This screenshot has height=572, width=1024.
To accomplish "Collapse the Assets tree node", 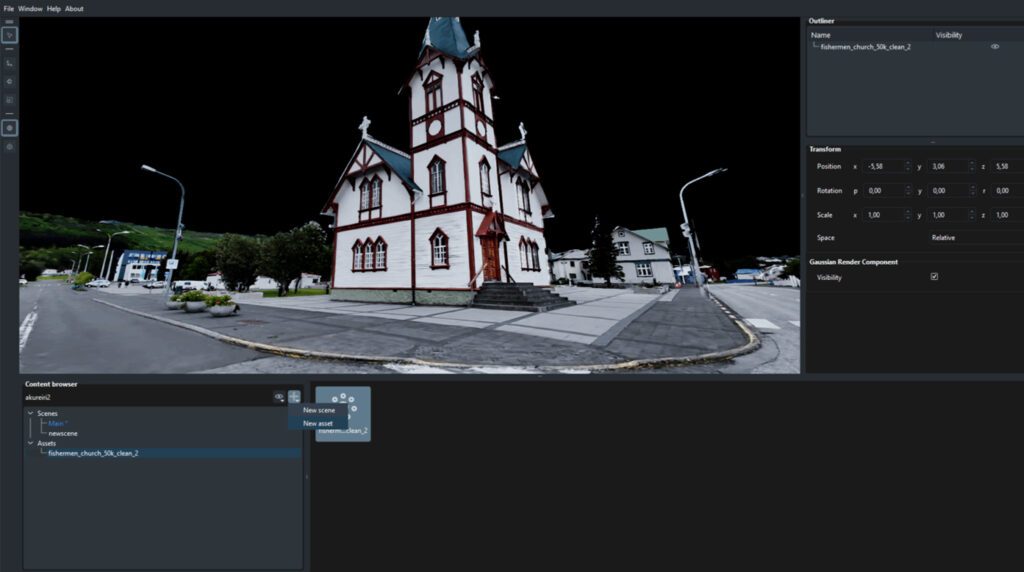I will point(30,443).
